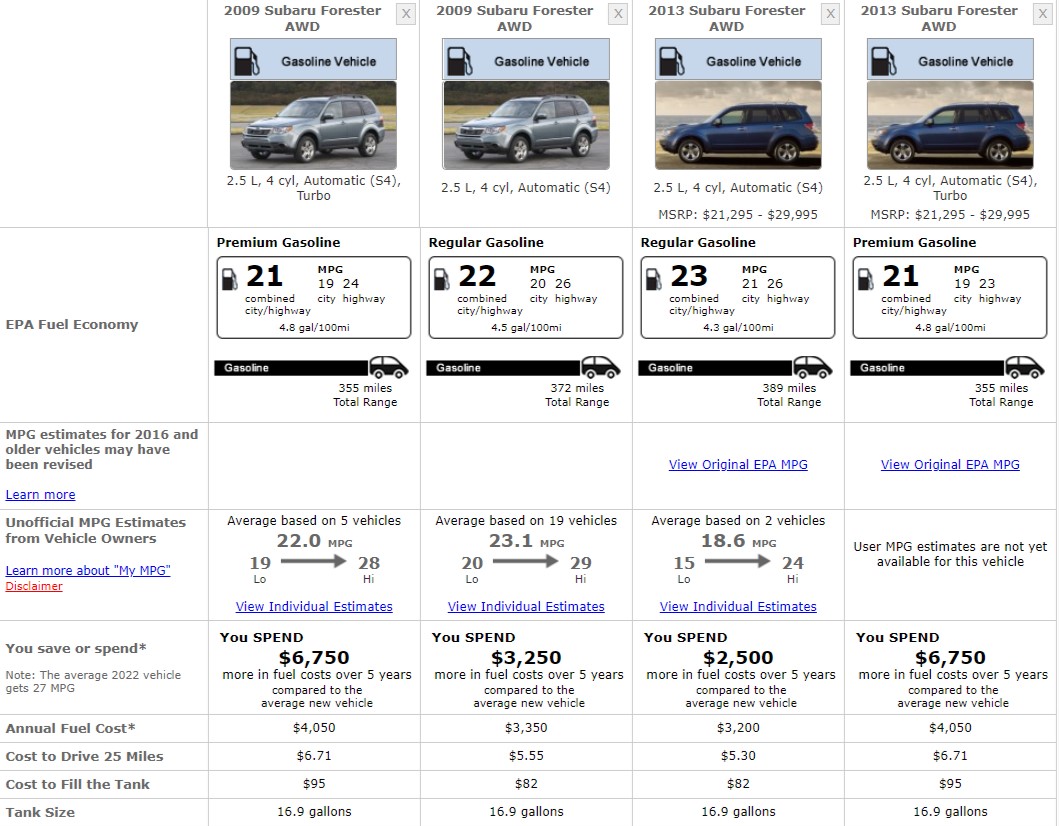Click fuel pump icon in 2013 Turbo's 21 MPG box
The height and width of the screenshot is (826, 1059).
click(866, 279)
